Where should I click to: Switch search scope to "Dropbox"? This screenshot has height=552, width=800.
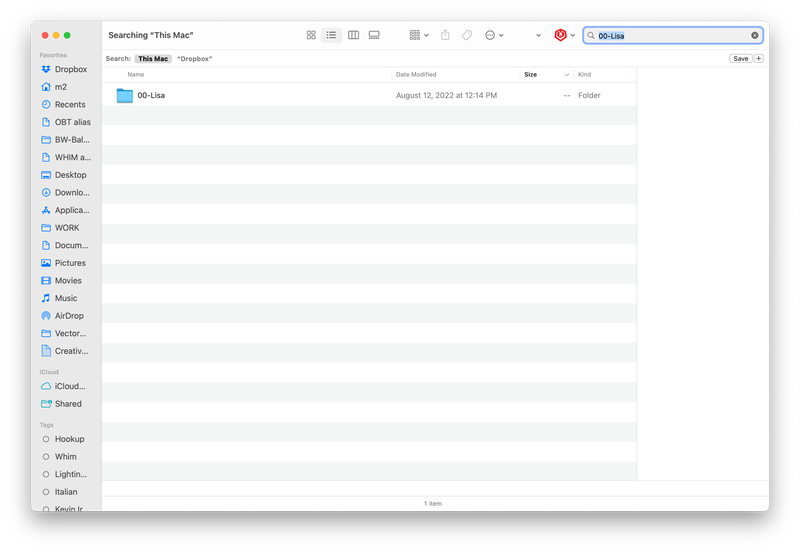194,59
